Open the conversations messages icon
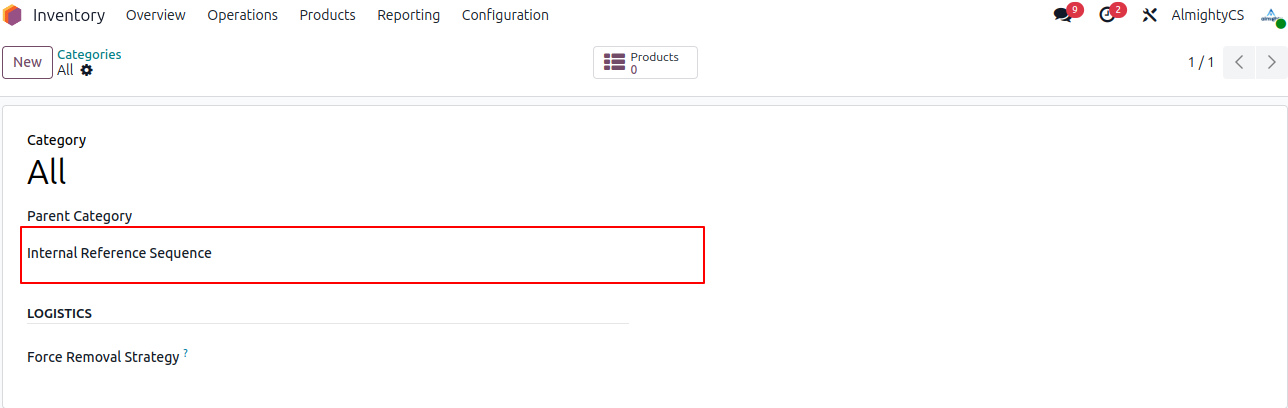1288x408 pixels. (x=1063, y=15)
